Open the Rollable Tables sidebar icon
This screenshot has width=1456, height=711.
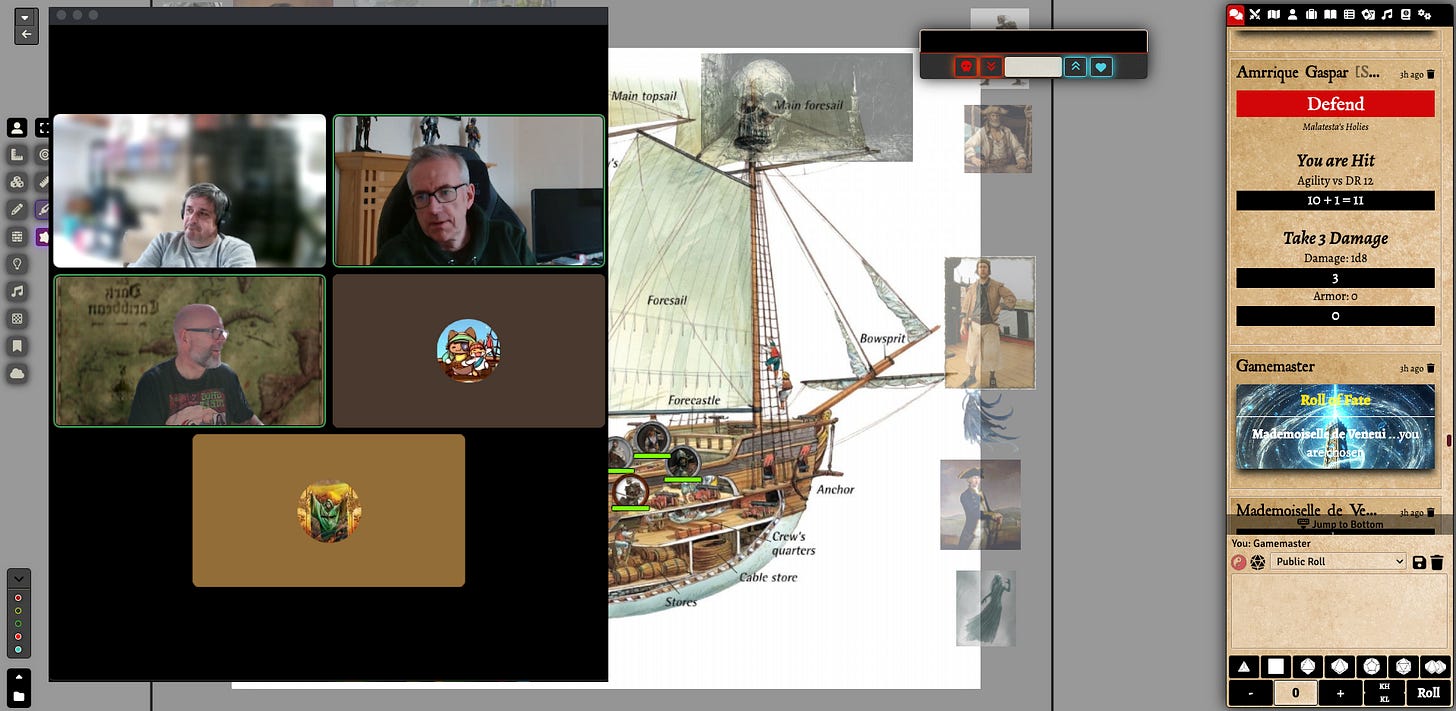(1349, 15)
